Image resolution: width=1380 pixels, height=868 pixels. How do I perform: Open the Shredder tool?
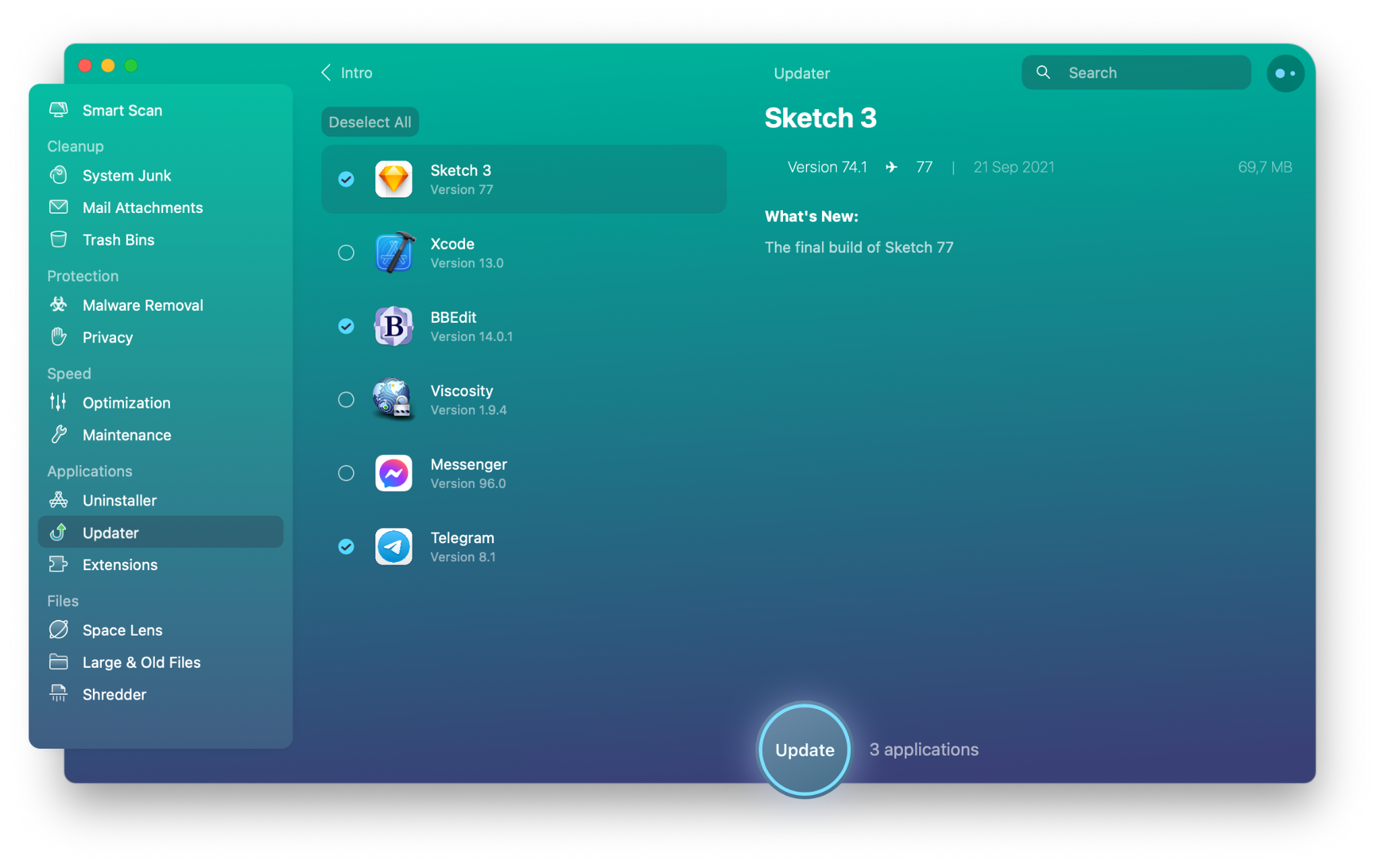coord(114,694)
